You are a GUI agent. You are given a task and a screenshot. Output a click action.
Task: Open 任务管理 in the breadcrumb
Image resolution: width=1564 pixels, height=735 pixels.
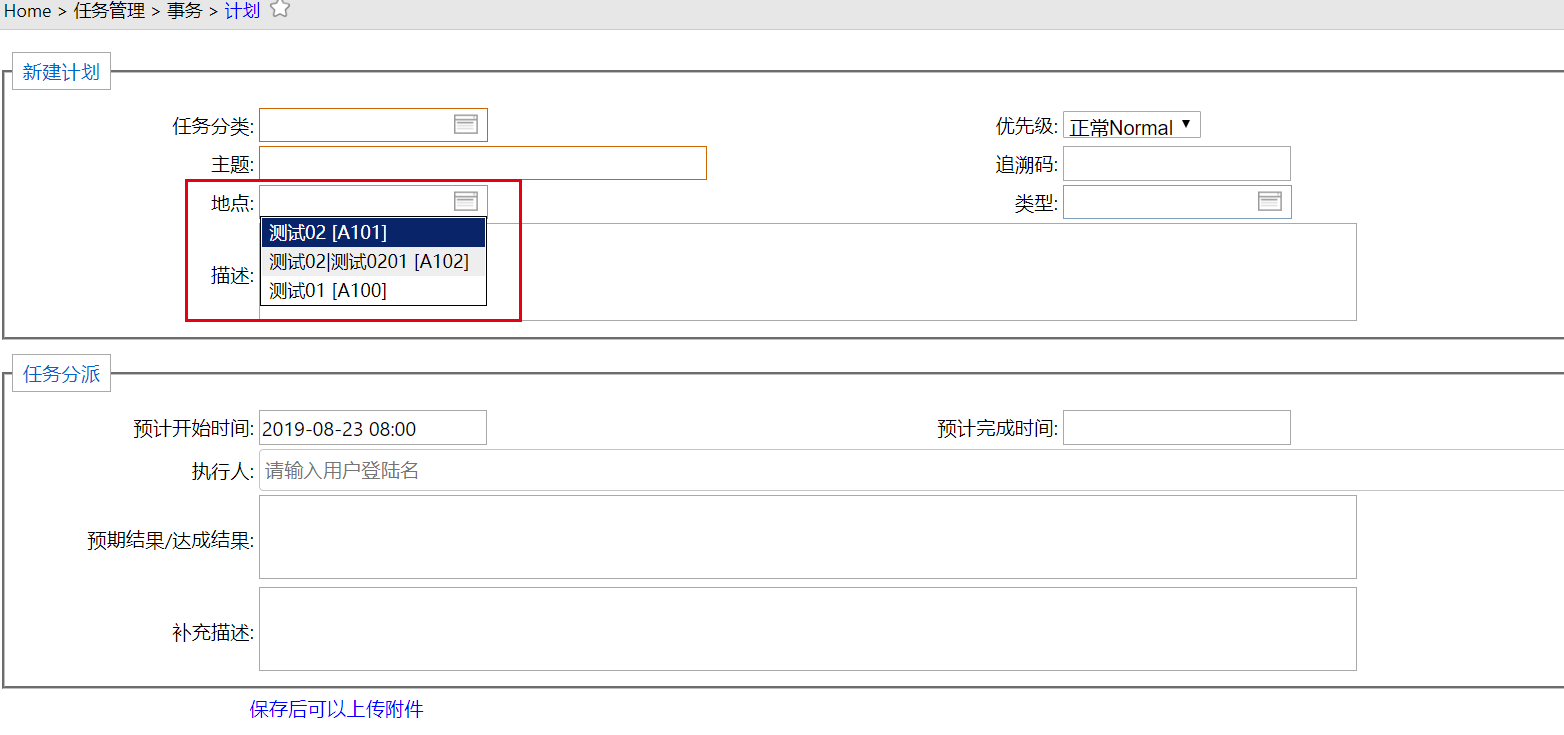click(x=109, y=11)
